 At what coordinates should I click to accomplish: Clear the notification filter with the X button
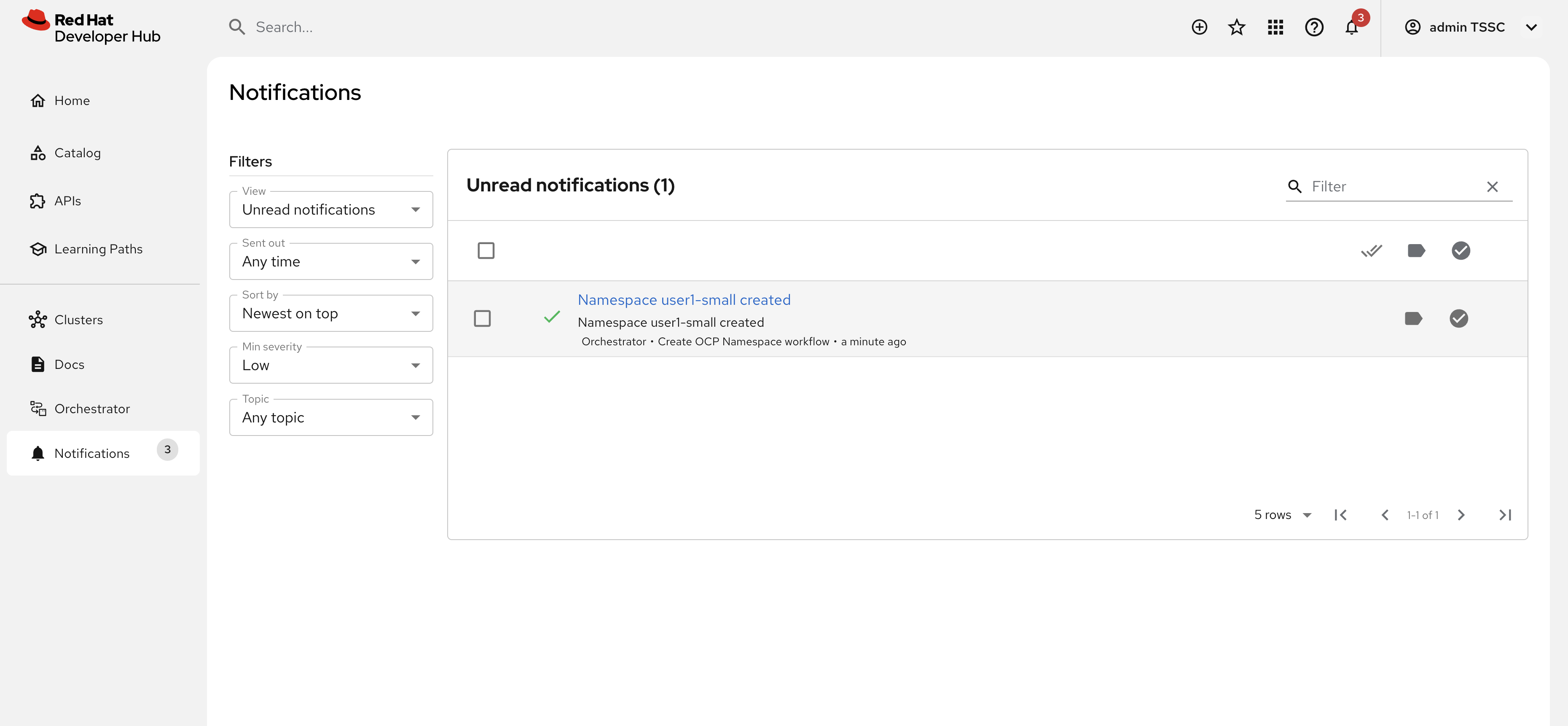(x=1492, y=186)
